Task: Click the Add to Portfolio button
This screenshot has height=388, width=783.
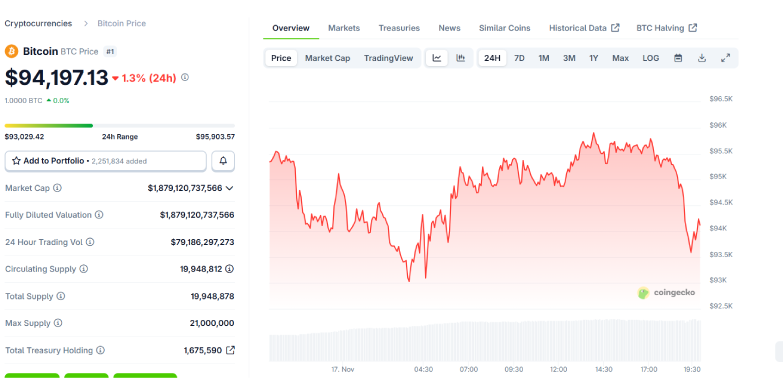Action: click(x=105, y=161)
